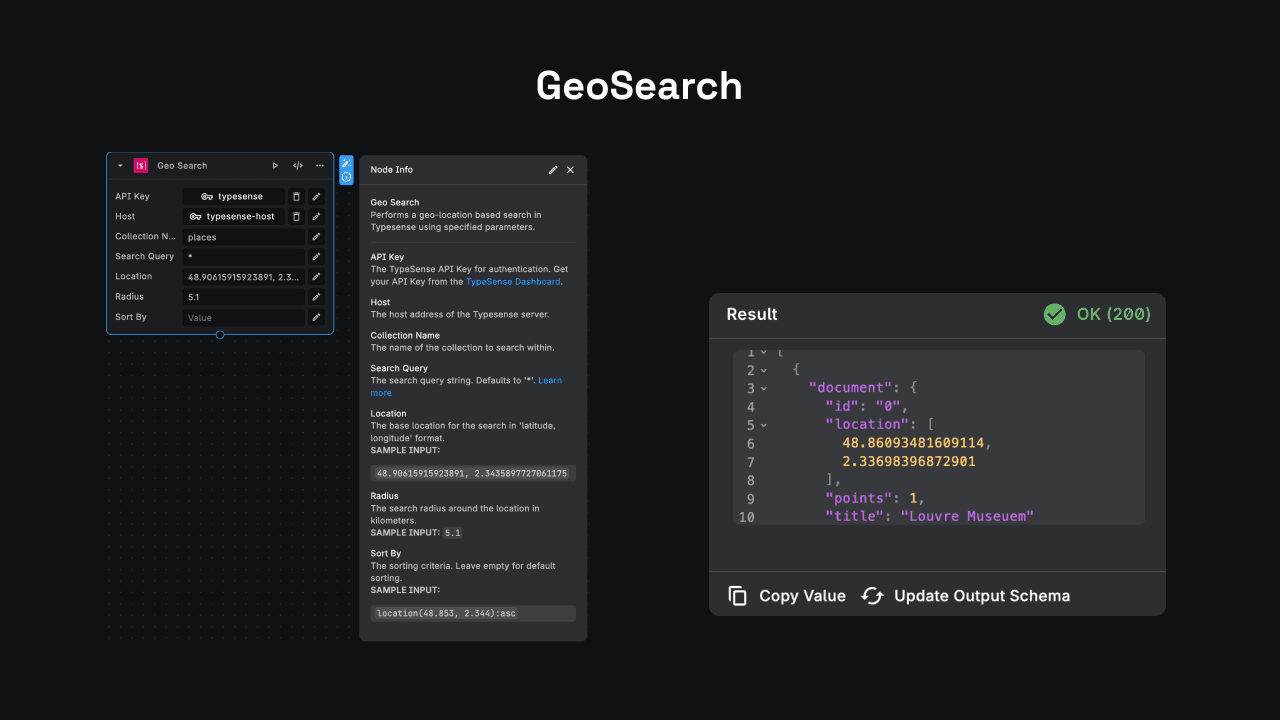Click the magic wand icon beside the node
This screenshot has height=720, width=1280.
click(x=346, y=163)
